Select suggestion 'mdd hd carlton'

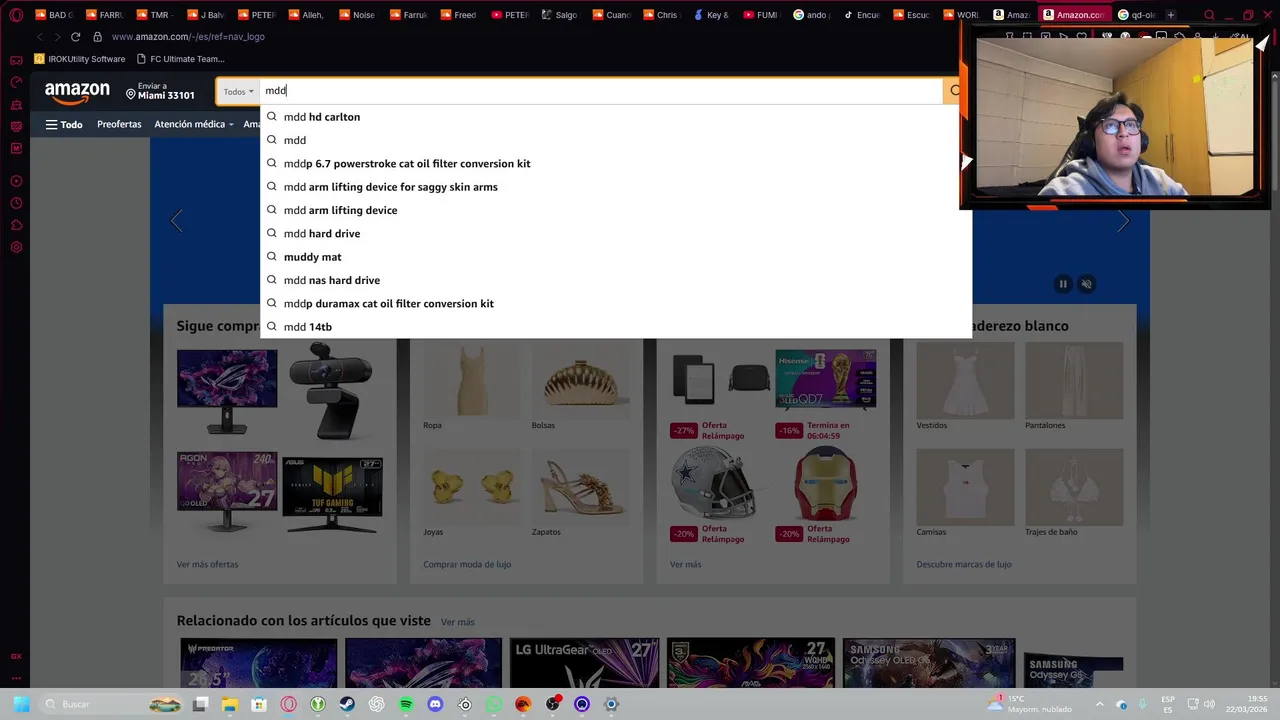click(x=615, y=117)
